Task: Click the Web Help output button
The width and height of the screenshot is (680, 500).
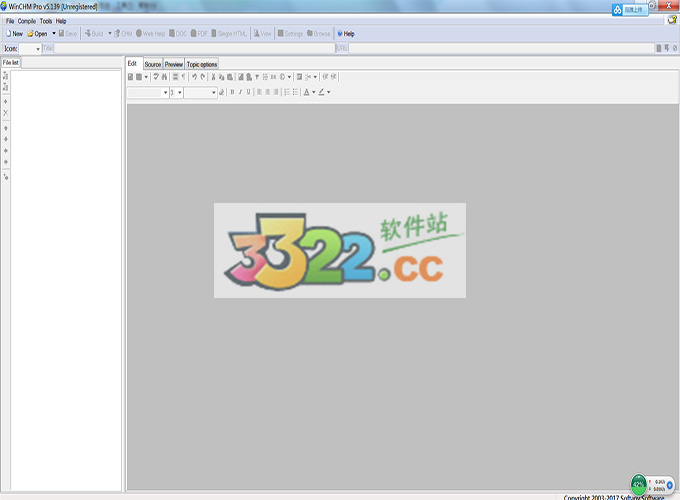Action: 150,33
